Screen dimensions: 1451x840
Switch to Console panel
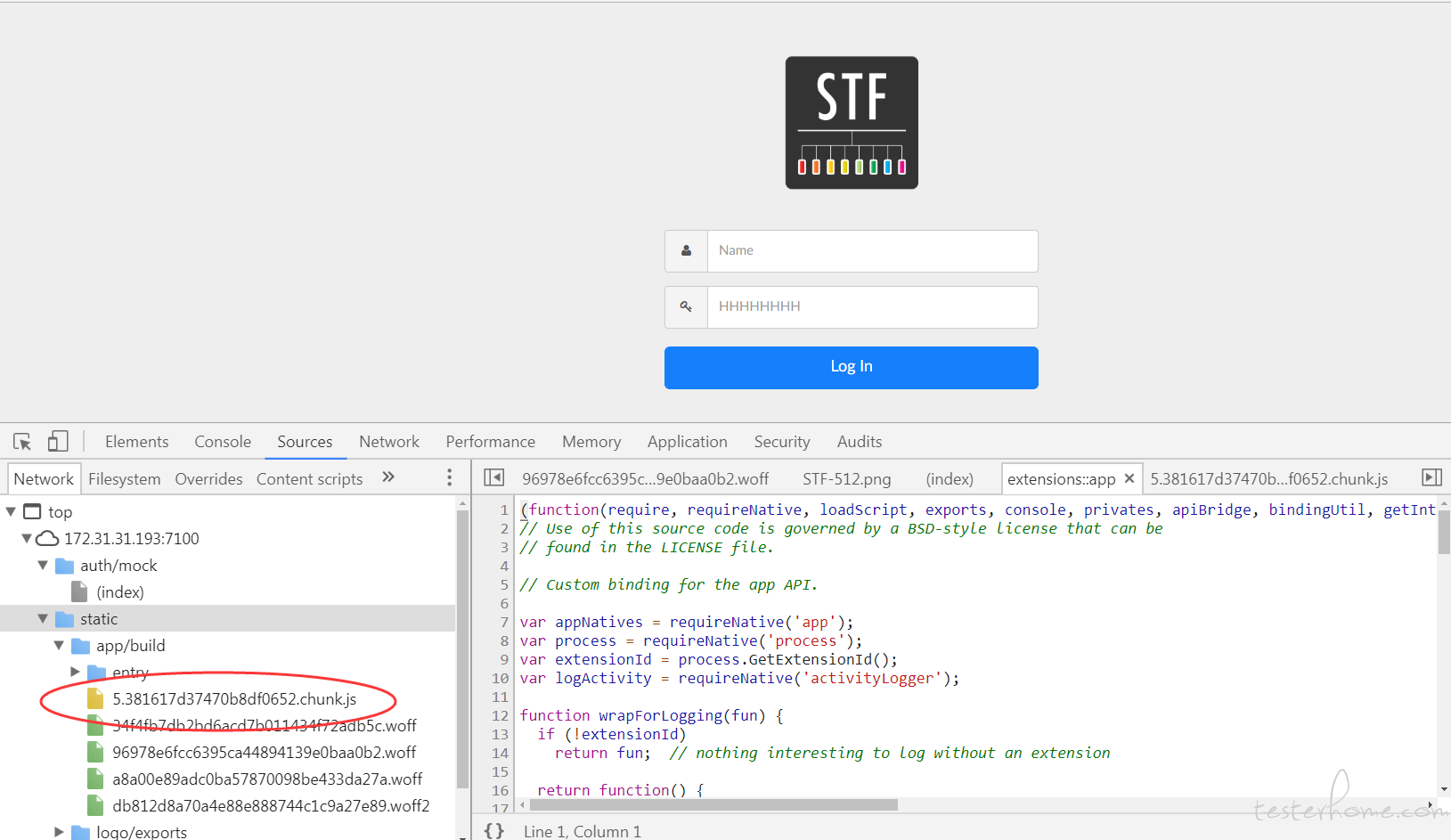(x=223, y=442)
